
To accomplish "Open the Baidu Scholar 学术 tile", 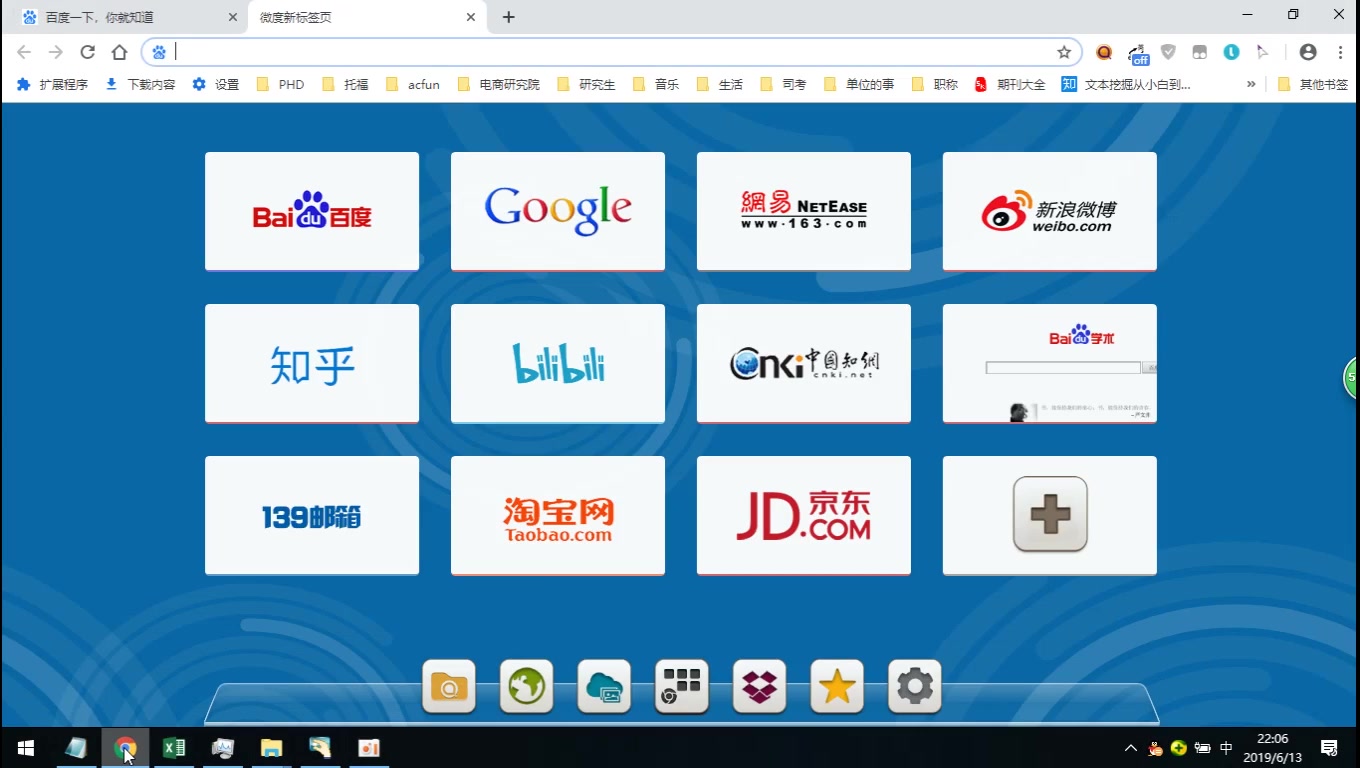I will pos(1050,363).
